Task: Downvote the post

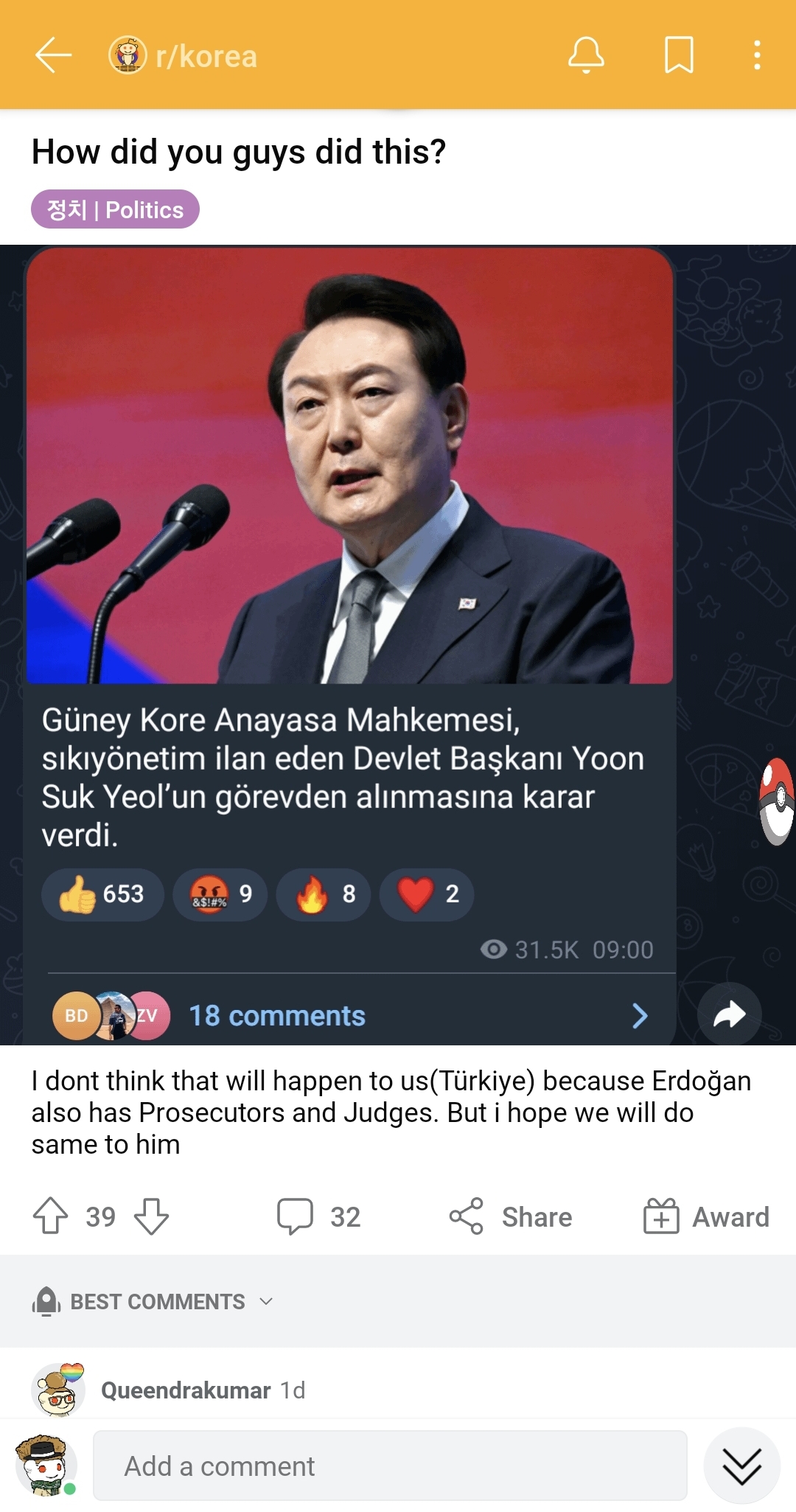Action: pyautogui.click(x=152, y=1216)
